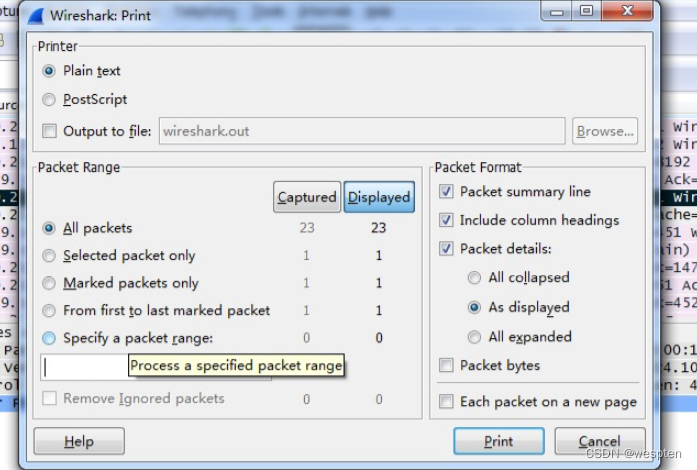
Task: Select Specify a packet range option
Action: (48, 338)
